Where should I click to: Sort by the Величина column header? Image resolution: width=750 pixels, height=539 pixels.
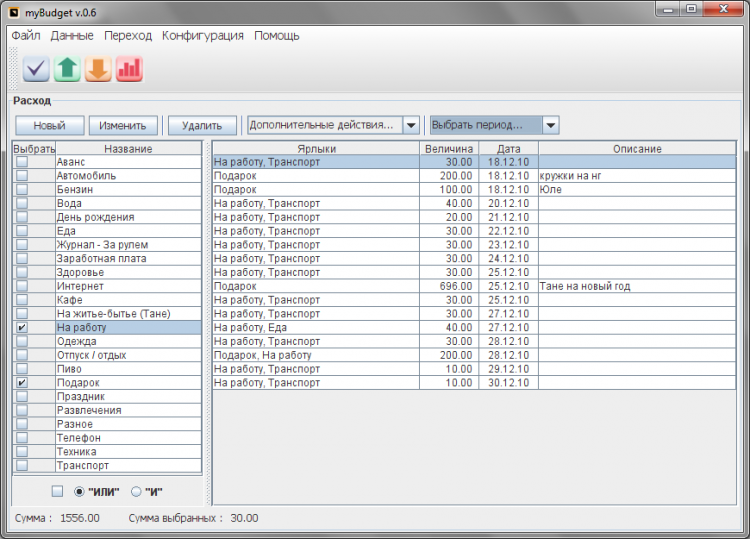coord(449,149)
